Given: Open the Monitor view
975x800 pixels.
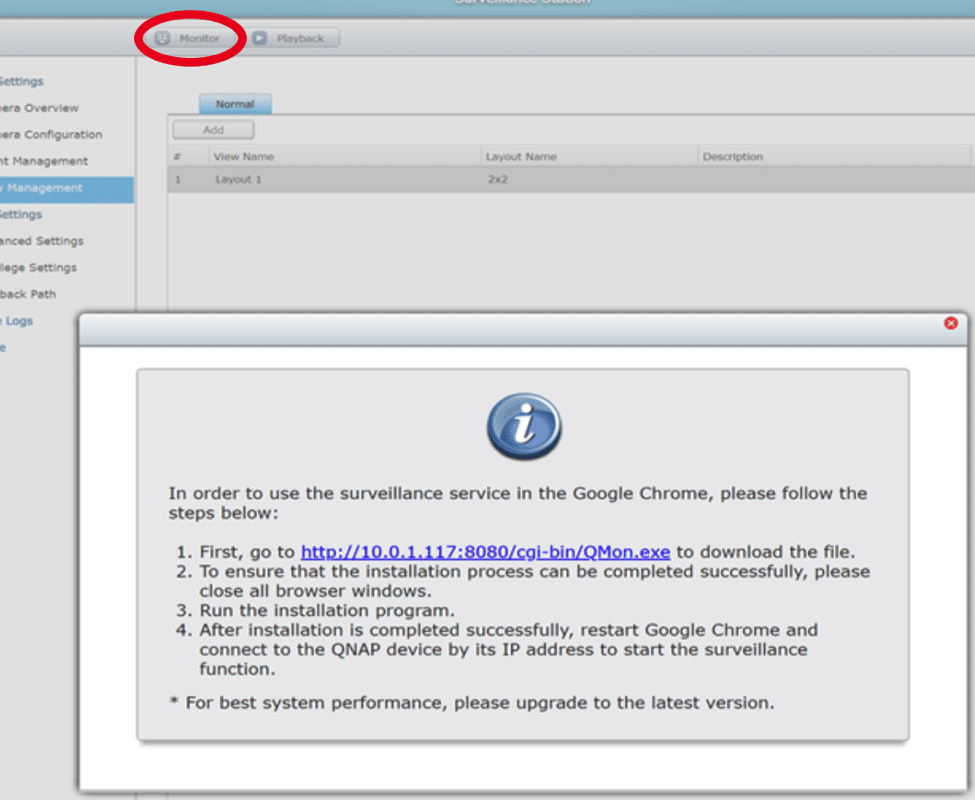Looking at the screenshot, I should click(189, 39).
